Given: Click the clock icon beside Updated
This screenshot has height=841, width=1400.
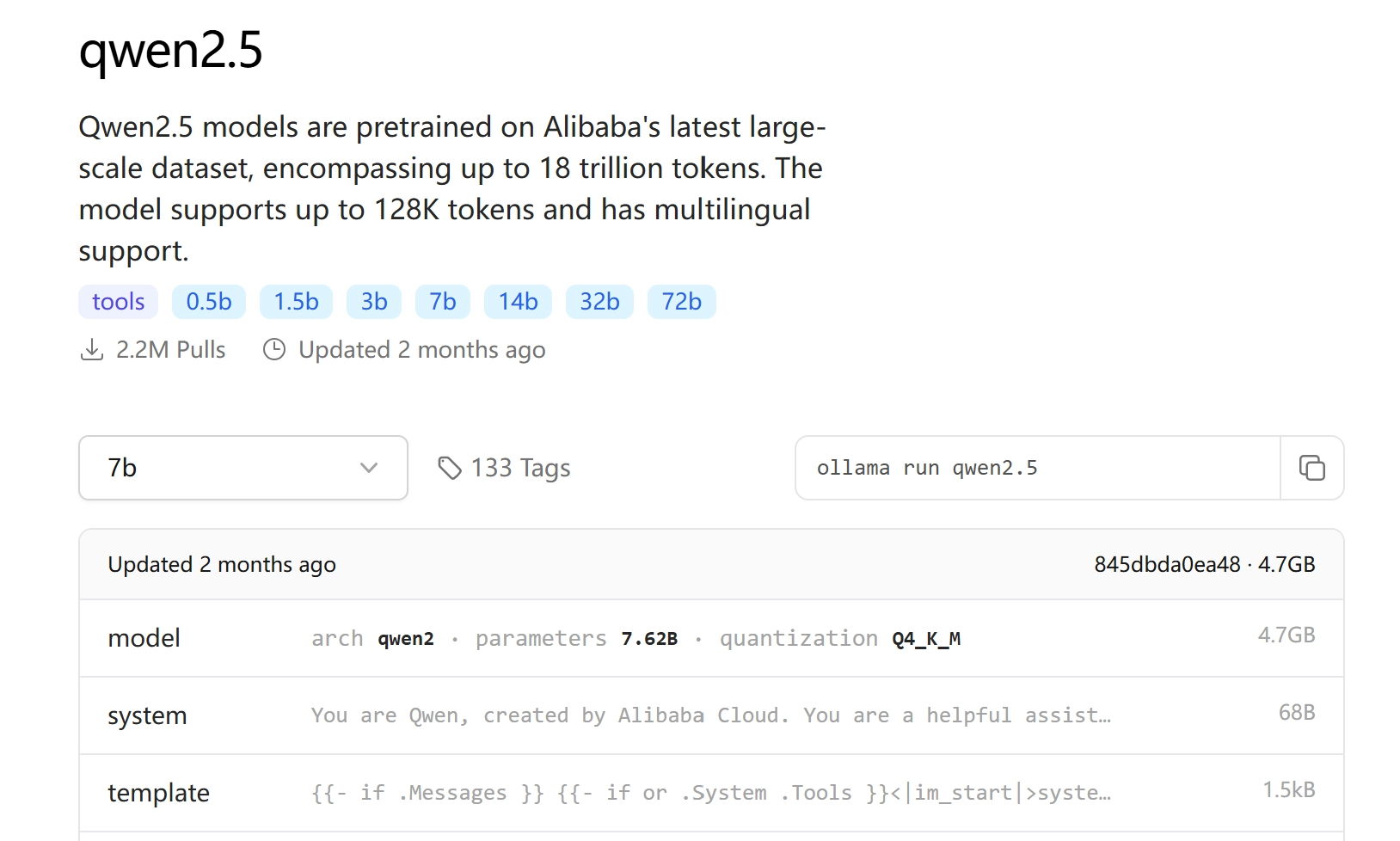Looking at the screenshot, I should point(274,350).
